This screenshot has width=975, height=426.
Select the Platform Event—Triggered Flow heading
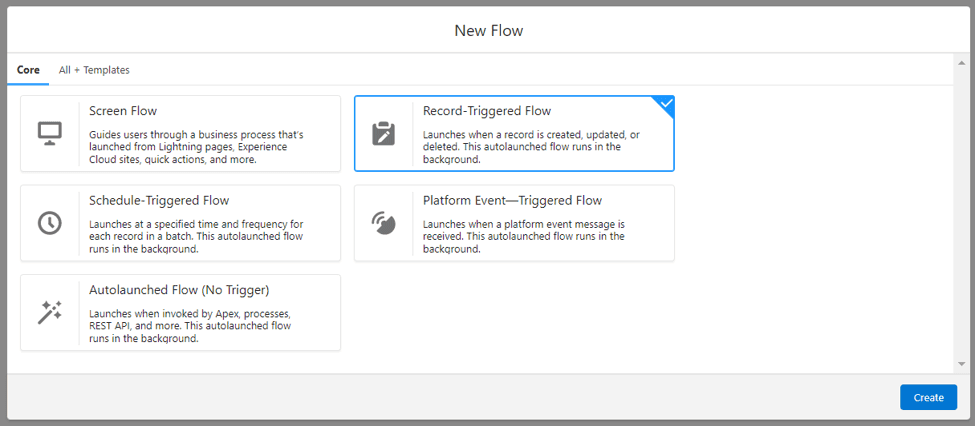512,201
